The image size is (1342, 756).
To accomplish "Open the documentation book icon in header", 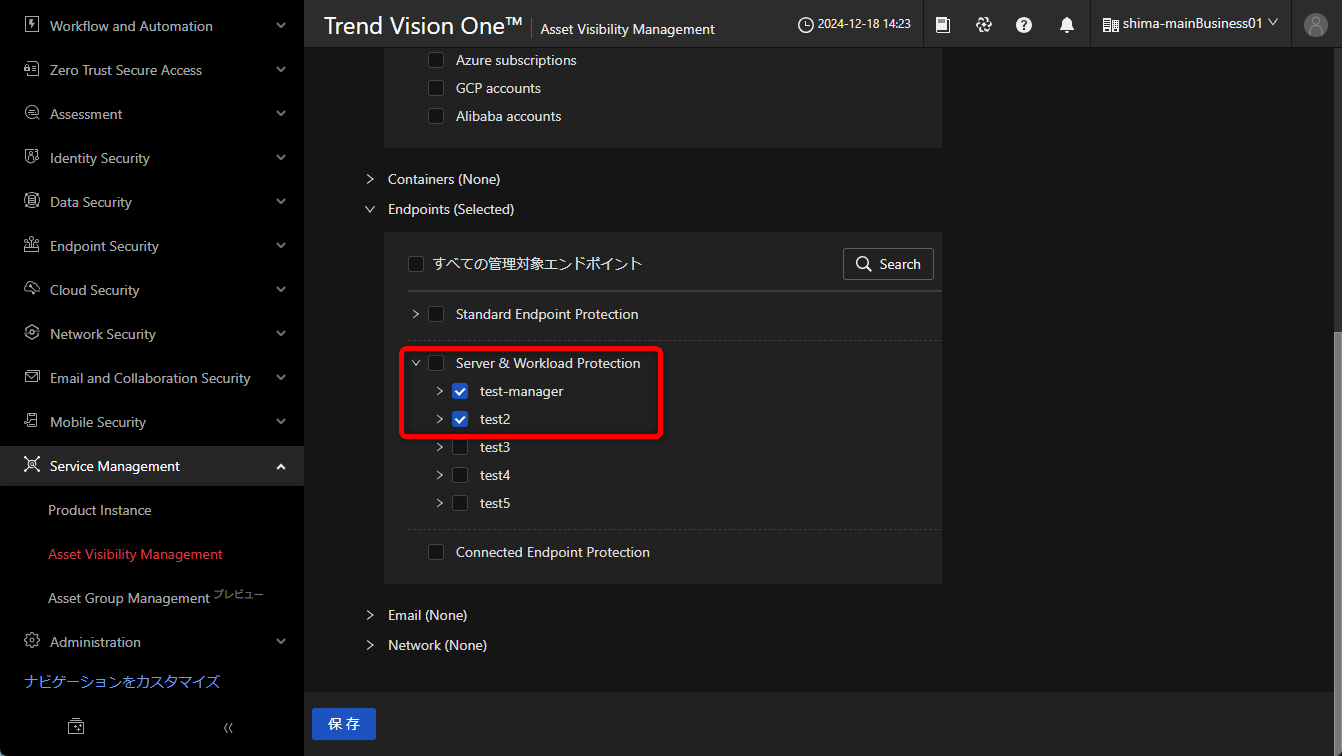I will pyautogui.click(x=943, y=25).
